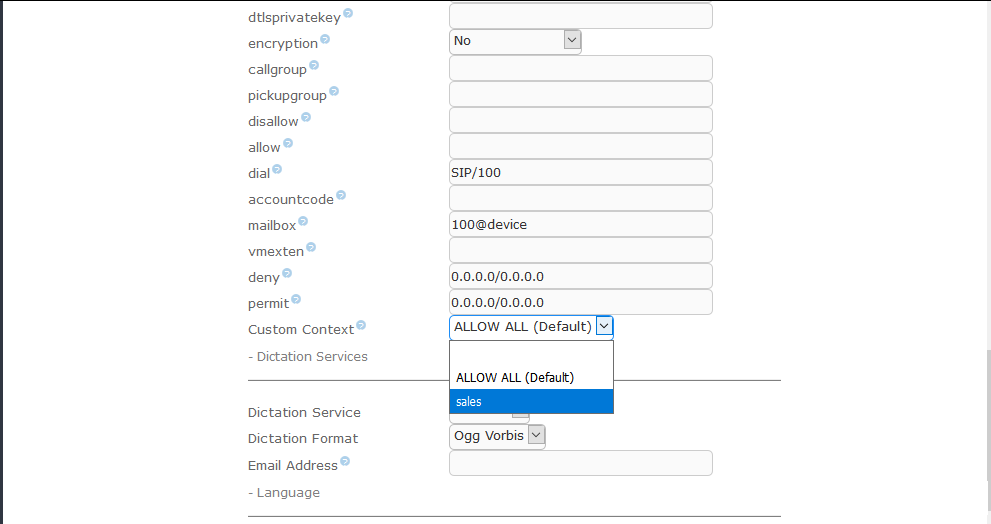Screen dimensions: 991x524
Task: Open the encryption dropdown showing No
Action: (515, 41)
